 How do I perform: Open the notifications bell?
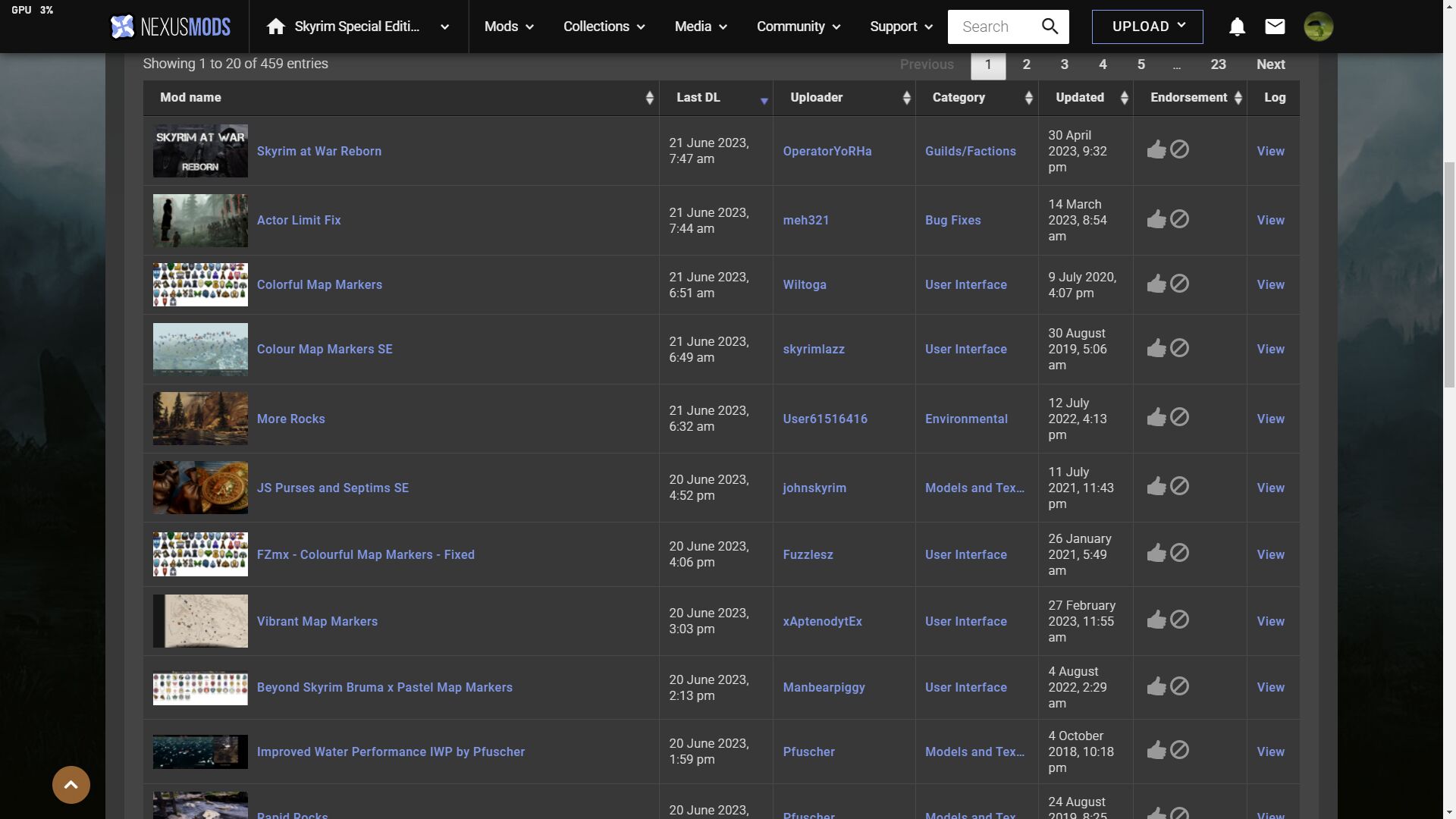pos(1237,27)
